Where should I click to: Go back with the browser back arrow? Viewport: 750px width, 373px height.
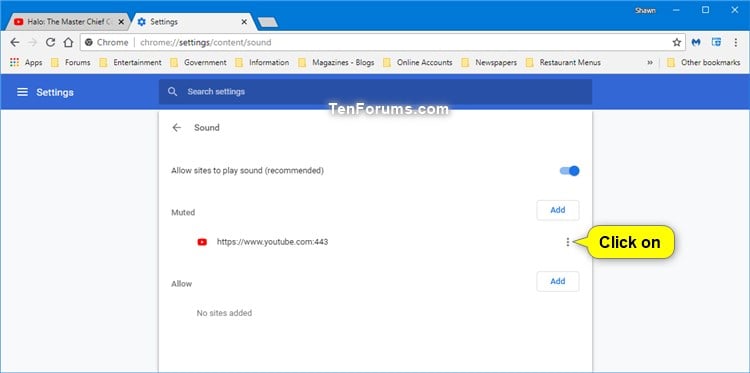click(15, 43)
